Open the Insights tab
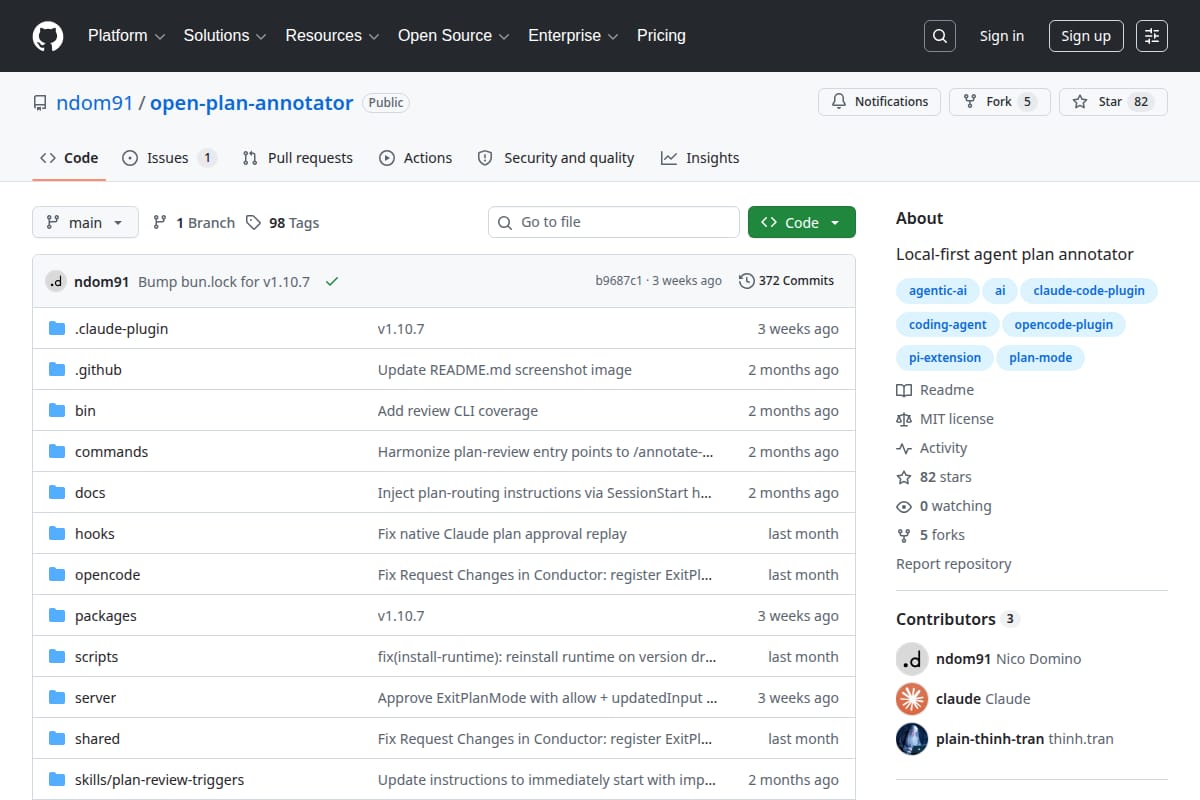 [700, 158]
